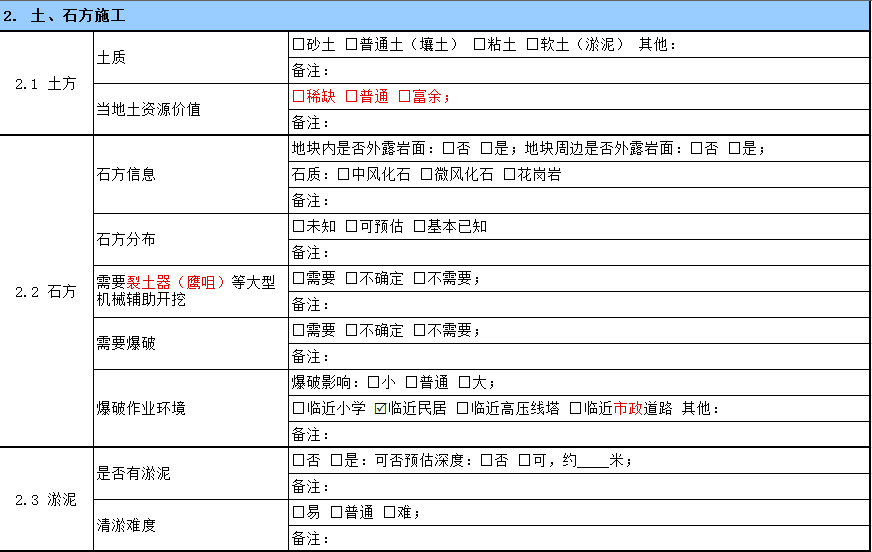The width and height of the screenshot is (872, 552).
Task: Click the blank depth field before 米
Action: point(593,461)
